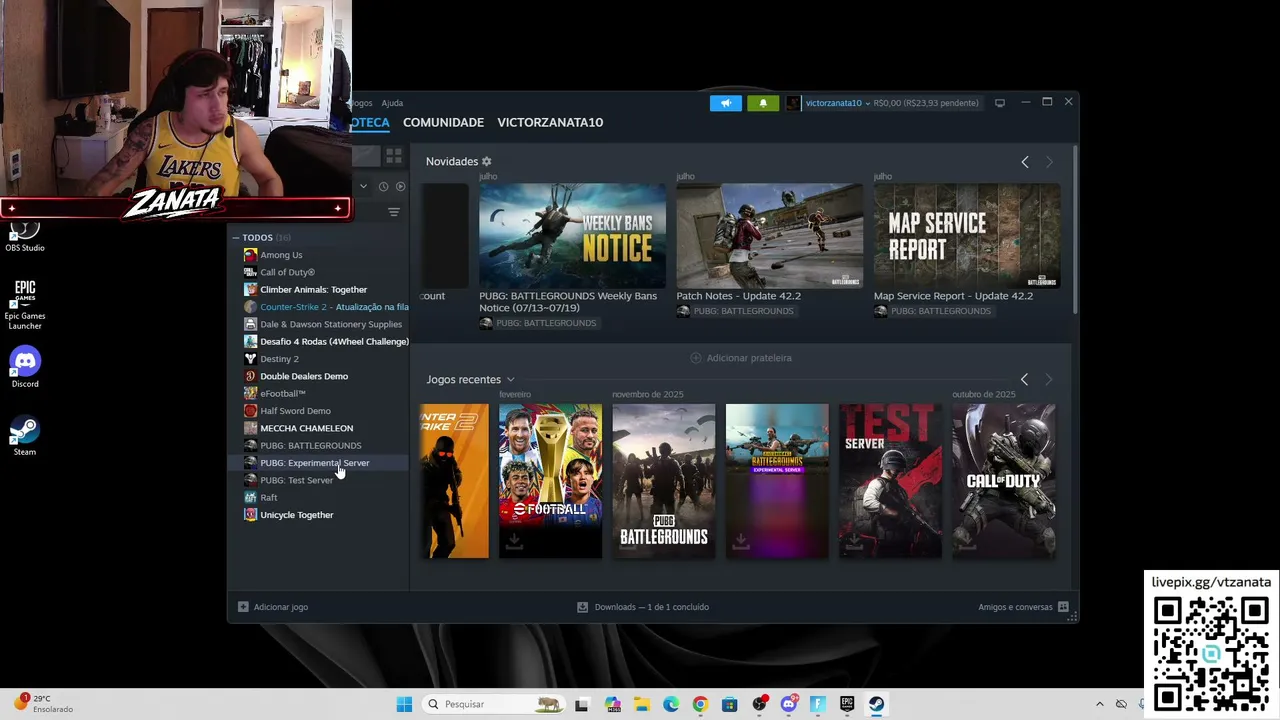Open Google Chrome from the taskbar
This screenshot has height=720, width=1280.
tap(700, 704)
